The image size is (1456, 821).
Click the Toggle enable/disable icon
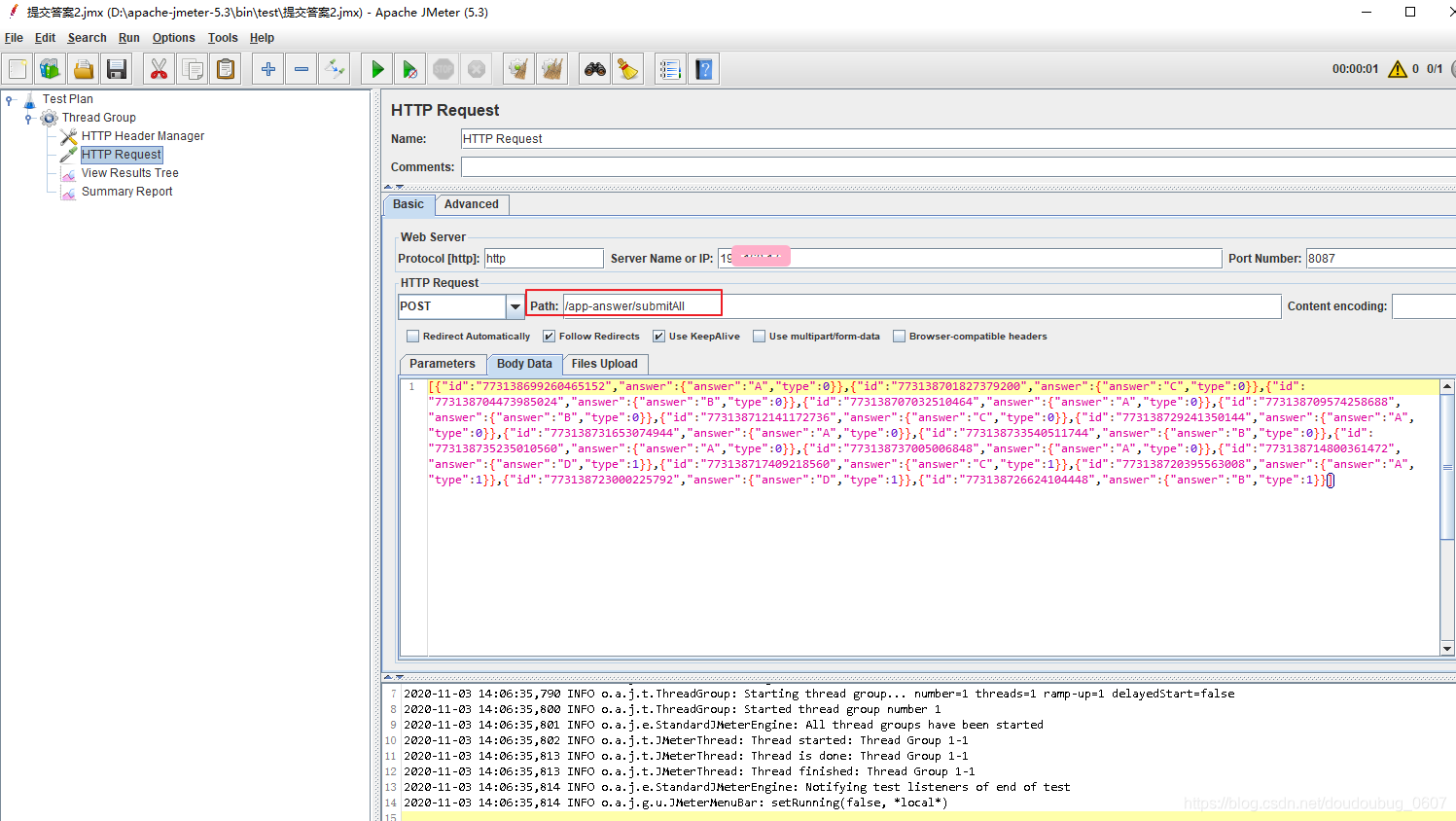[x=335, y=69]
